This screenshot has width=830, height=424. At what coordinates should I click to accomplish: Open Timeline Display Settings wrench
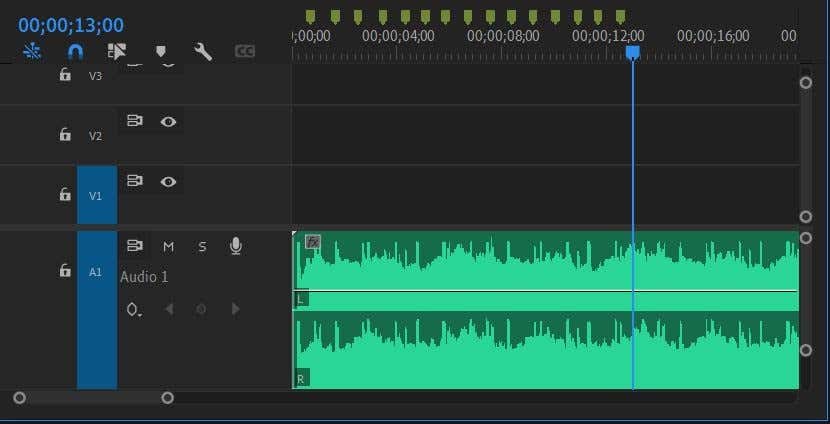click(203, 51)
